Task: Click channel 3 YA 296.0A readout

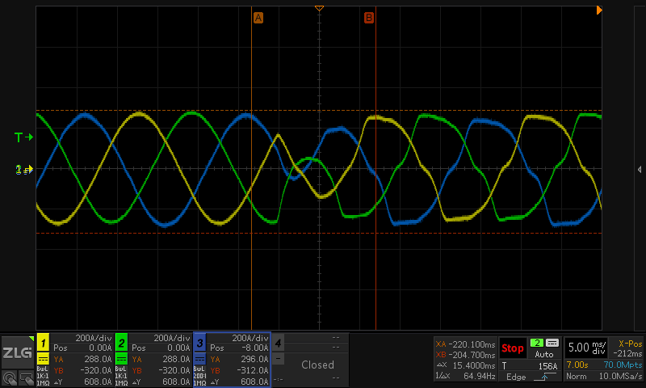Action: (239, 359)
